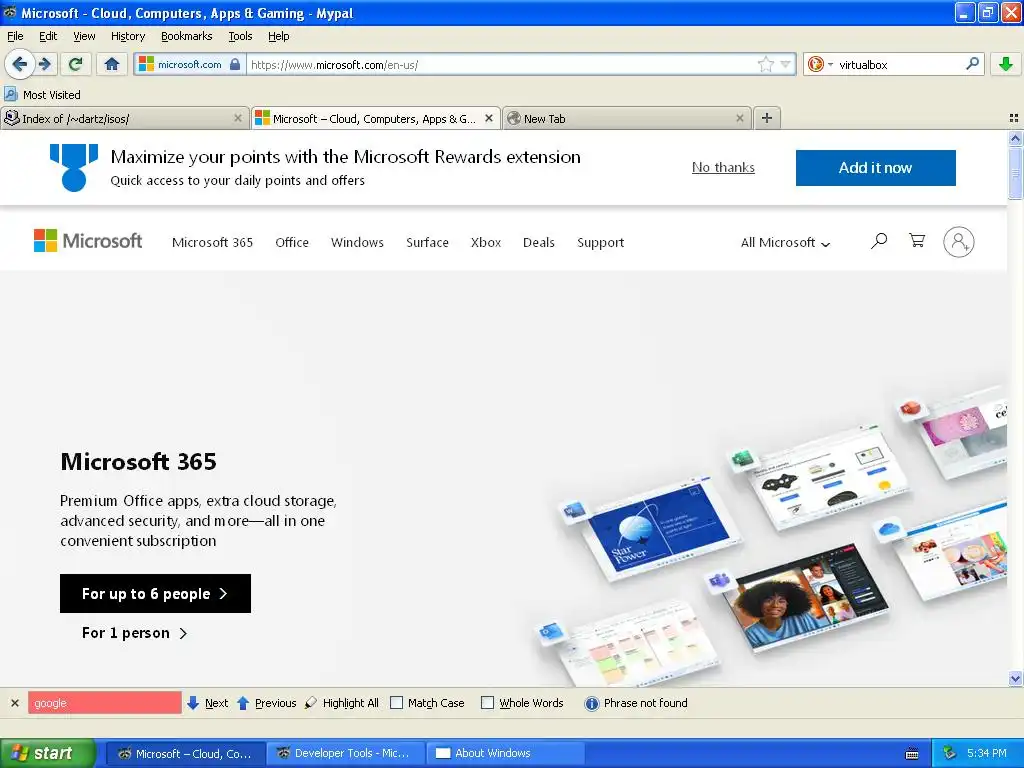Click the Phrase not found info icon
Viewport: 1024px width, 768px height.
[x=591, y=703]
